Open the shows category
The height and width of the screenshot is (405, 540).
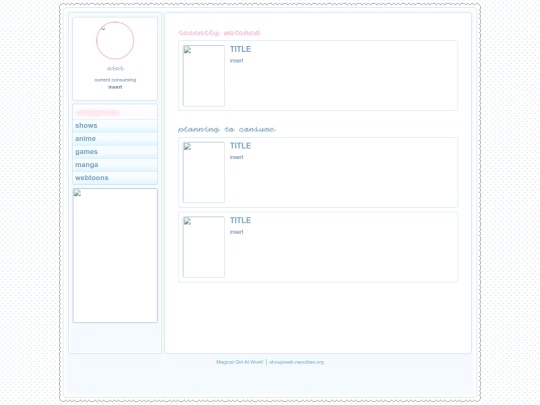pyautogui.click(x=115, y=126)
